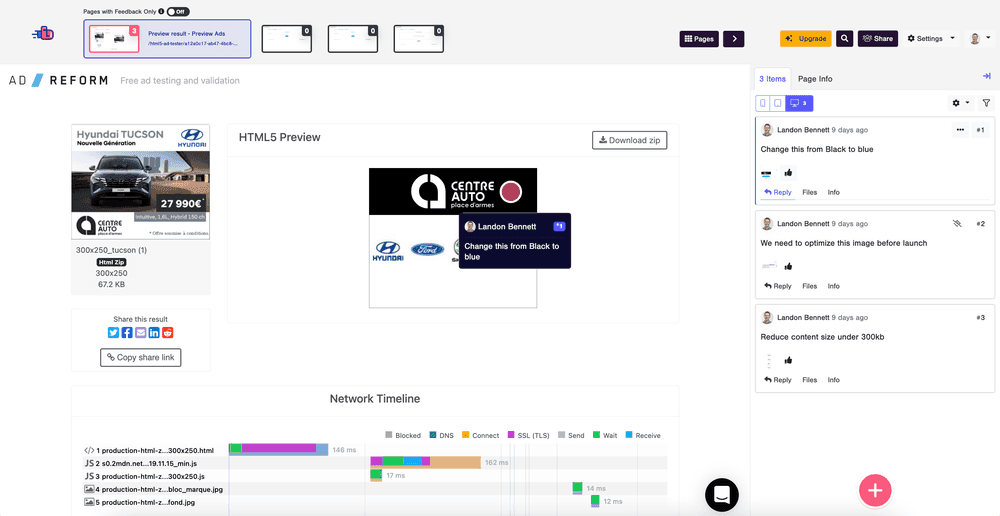Click the red feedback pin on ad preview
The height and width of the screenshot is (516, 1000).
[511, 191]
